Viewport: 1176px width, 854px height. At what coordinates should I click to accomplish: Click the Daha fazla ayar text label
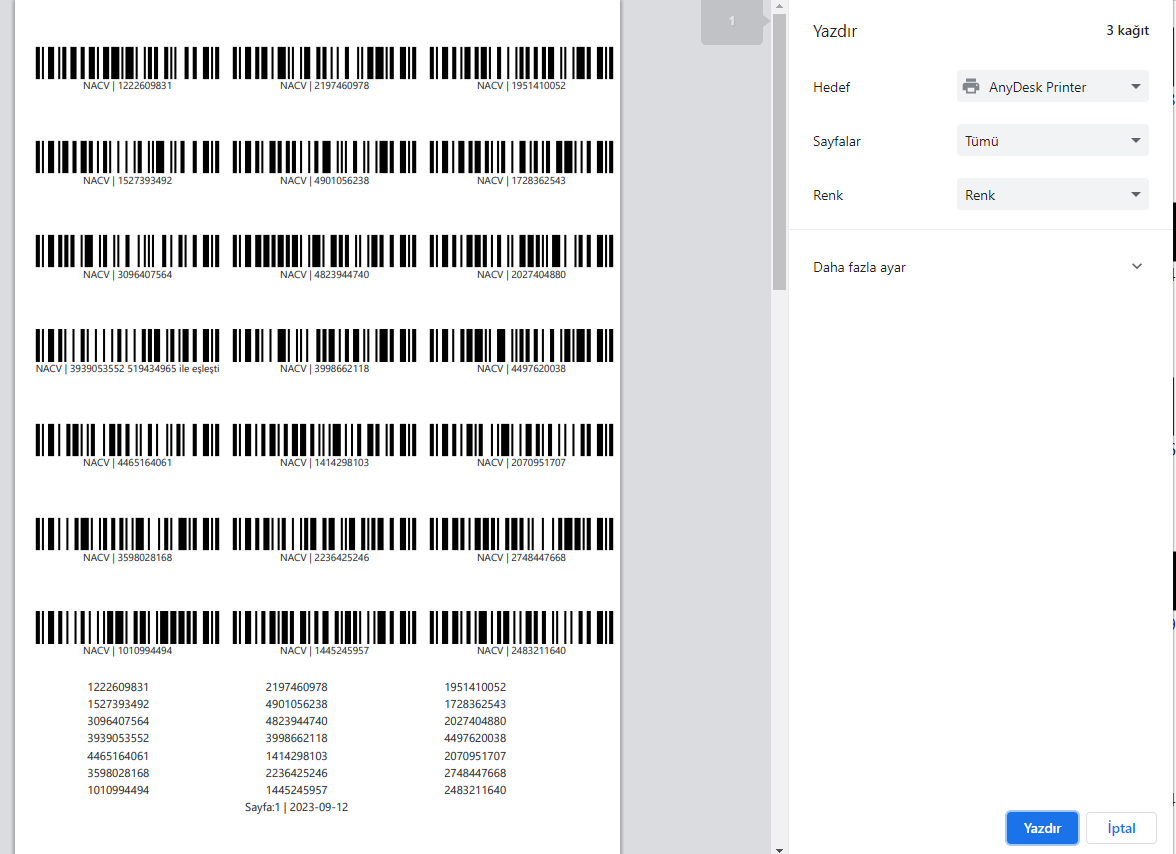point(859,267)
